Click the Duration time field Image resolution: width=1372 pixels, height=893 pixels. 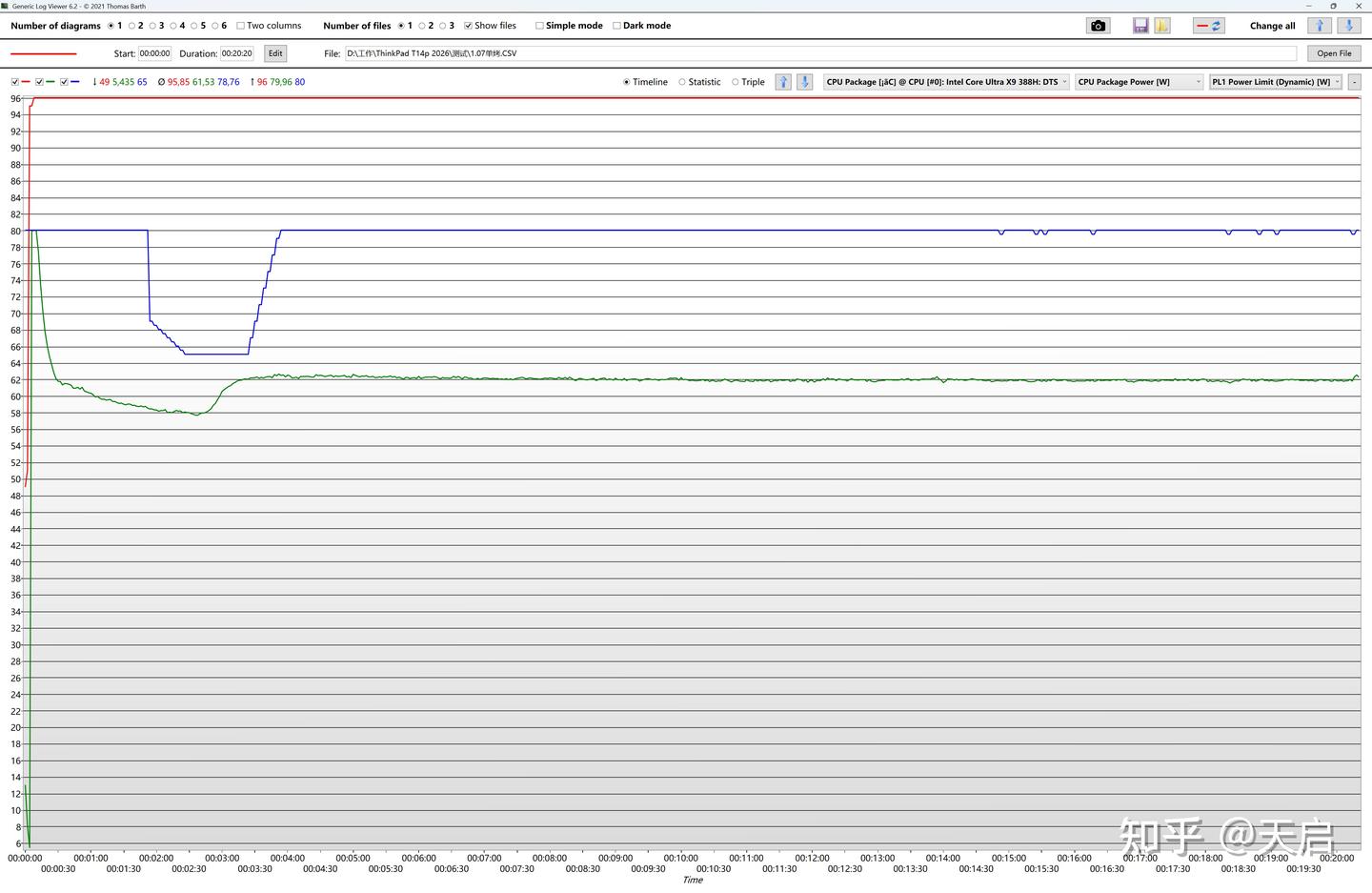pyautogui.click(x=237, y=53)
